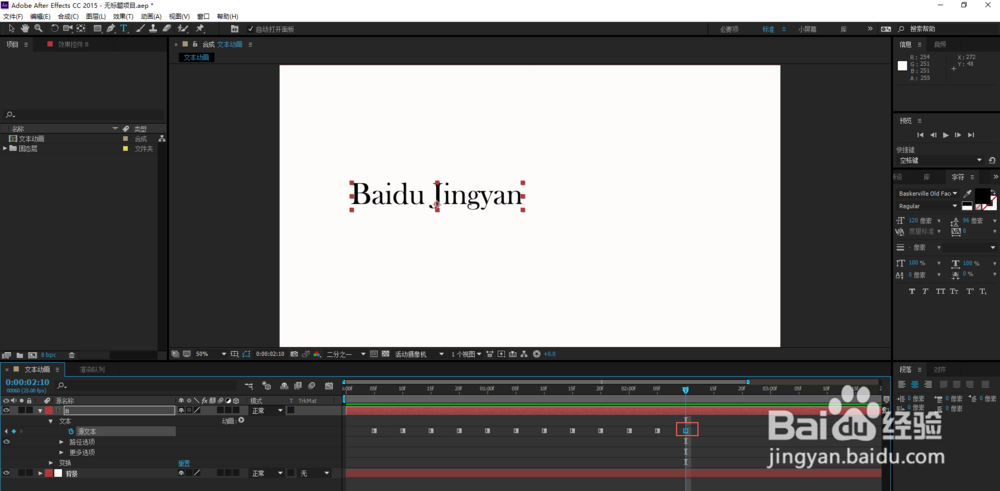
Task: Click the Subscript button in Character panel
Action: tap(983, 291)
